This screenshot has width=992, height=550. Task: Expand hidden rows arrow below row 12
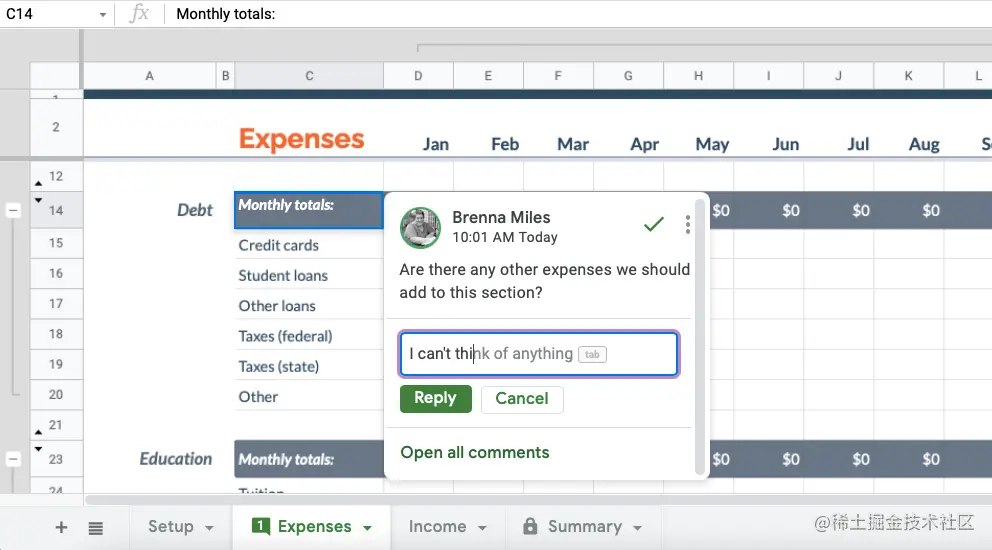38,184
